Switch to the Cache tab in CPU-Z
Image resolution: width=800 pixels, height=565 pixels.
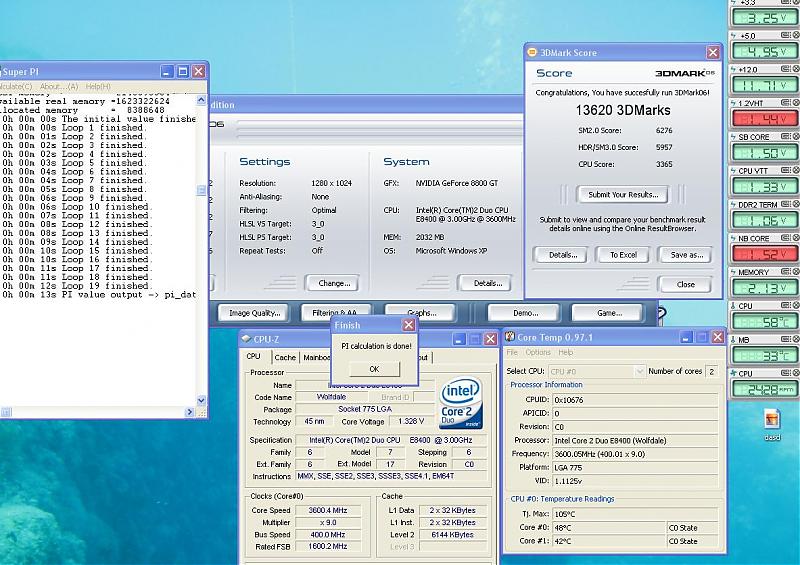285,357
